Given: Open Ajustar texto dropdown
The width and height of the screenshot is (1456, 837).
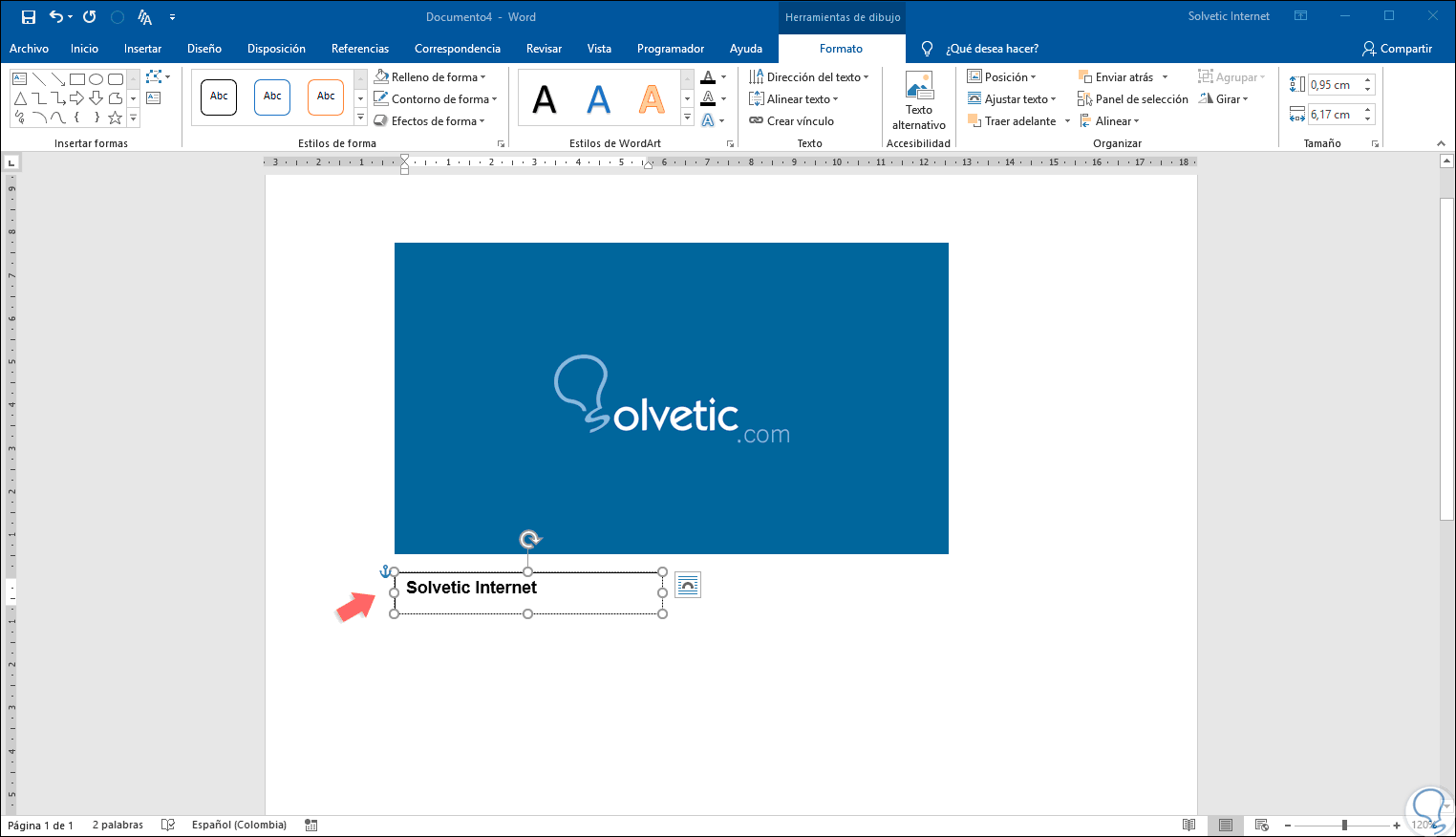Looking at the screenshot, I should (1012, 99).
